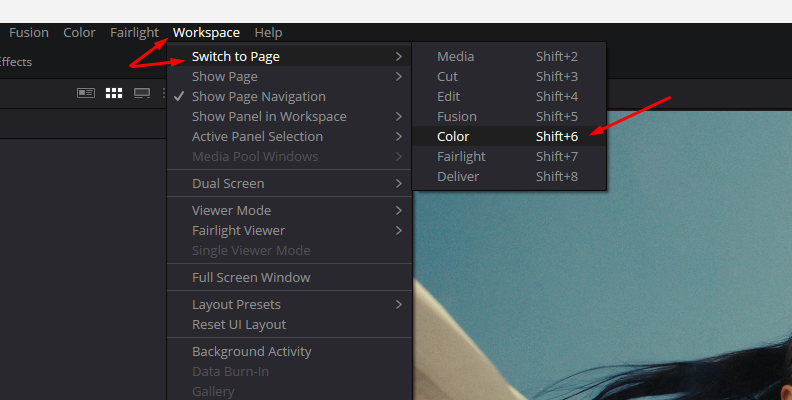792x400 pixels.
Task: Open the Fairlight menu in menu bar
Action: (134, 33)
